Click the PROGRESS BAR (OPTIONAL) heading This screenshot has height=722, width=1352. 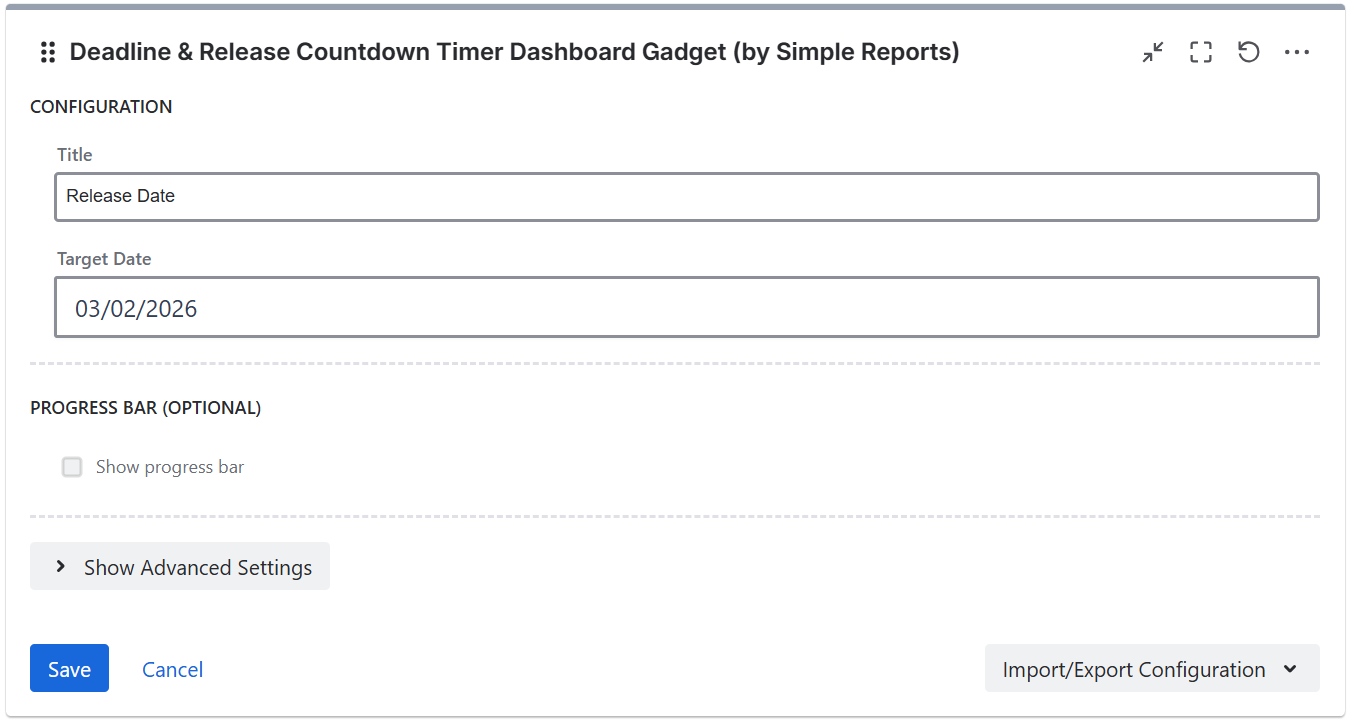[x=146, y=408]
